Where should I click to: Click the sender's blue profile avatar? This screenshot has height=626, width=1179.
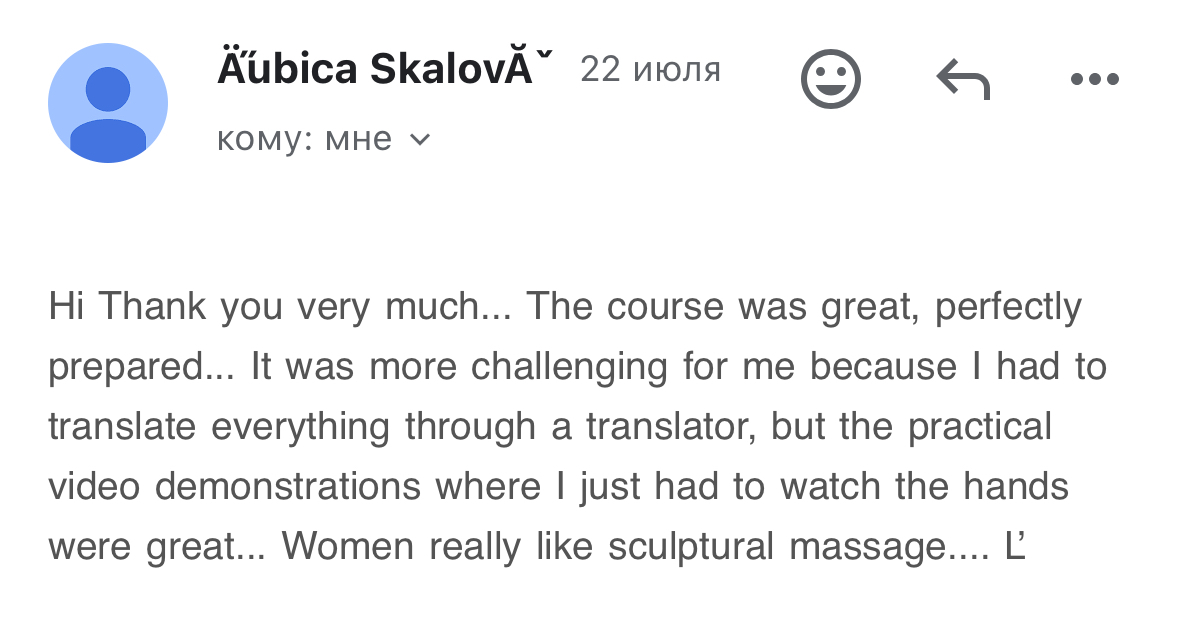click(108, 103)
